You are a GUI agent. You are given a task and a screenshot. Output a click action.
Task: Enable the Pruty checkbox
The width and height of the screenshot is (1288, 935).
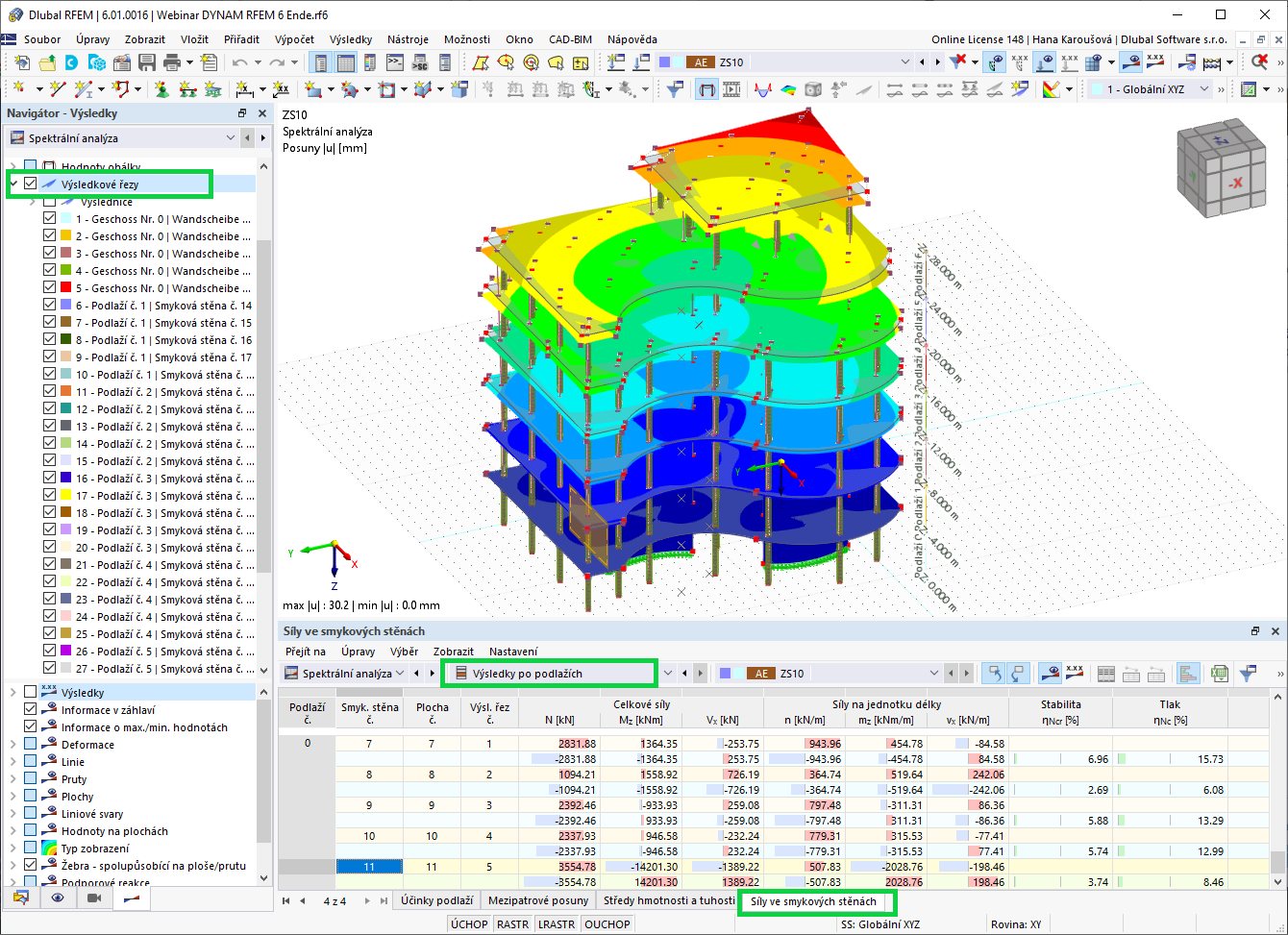pos(31,779)
